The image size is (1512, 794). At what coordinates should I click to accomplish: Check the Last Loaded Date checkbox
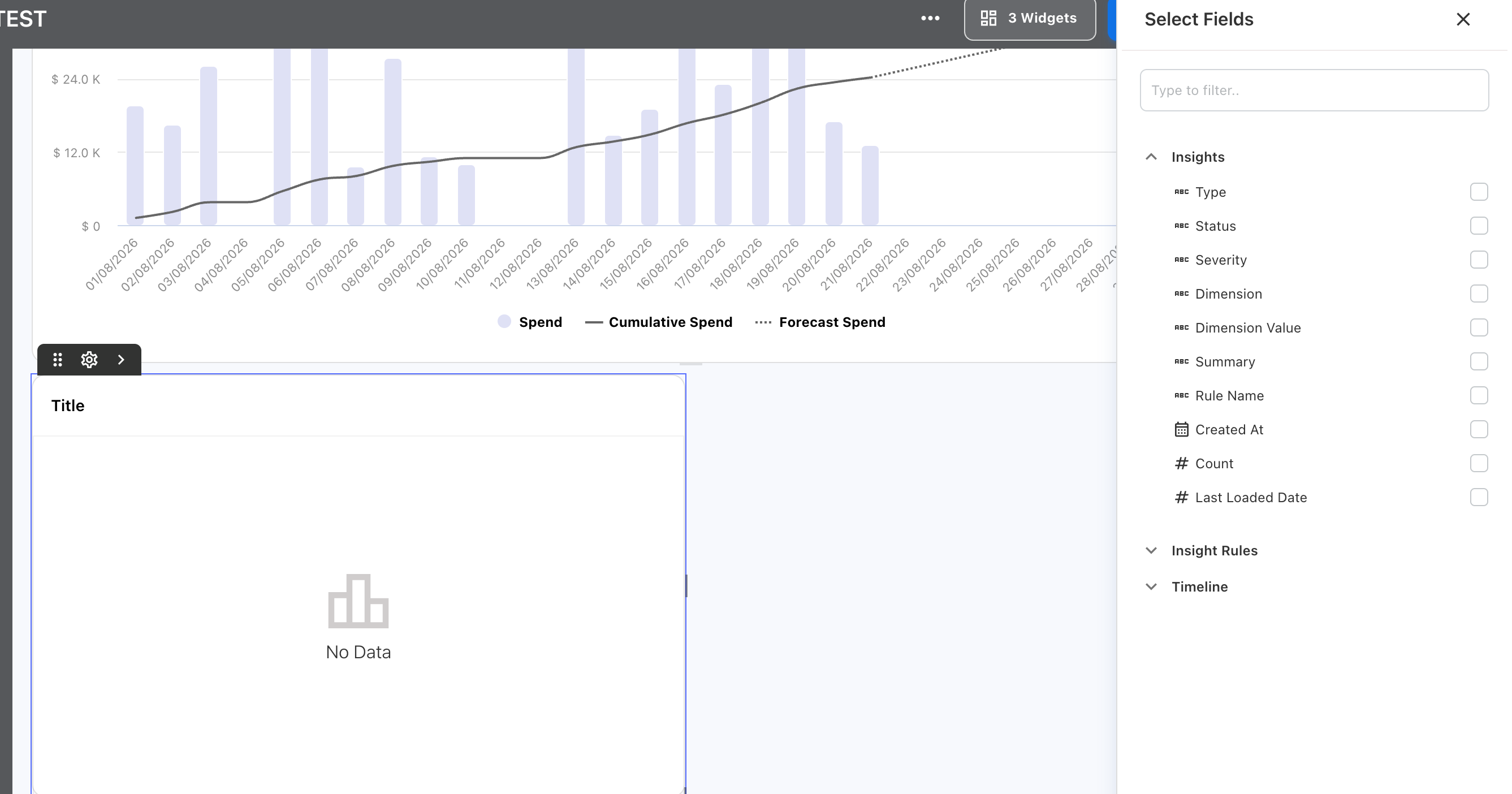point(1479,498)
